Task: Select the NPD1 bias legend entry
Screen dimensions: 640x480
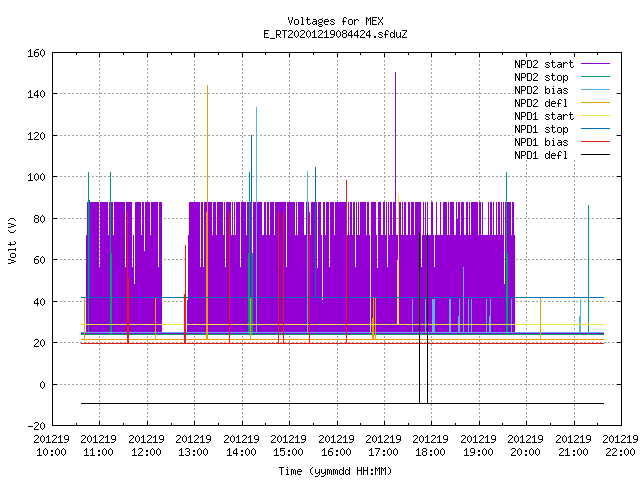Action: [541, 142]
